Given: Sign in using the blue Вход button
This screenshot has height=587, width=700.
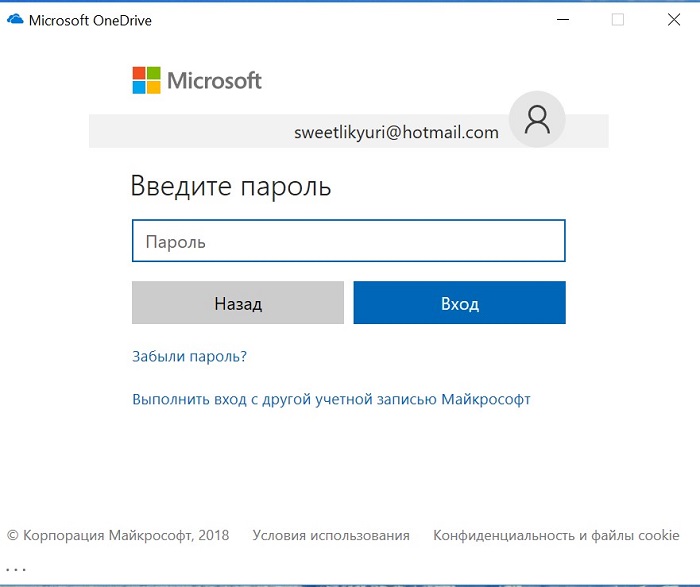Looking at the screenshot, I should pyautogui.click(x=459, y=303).
